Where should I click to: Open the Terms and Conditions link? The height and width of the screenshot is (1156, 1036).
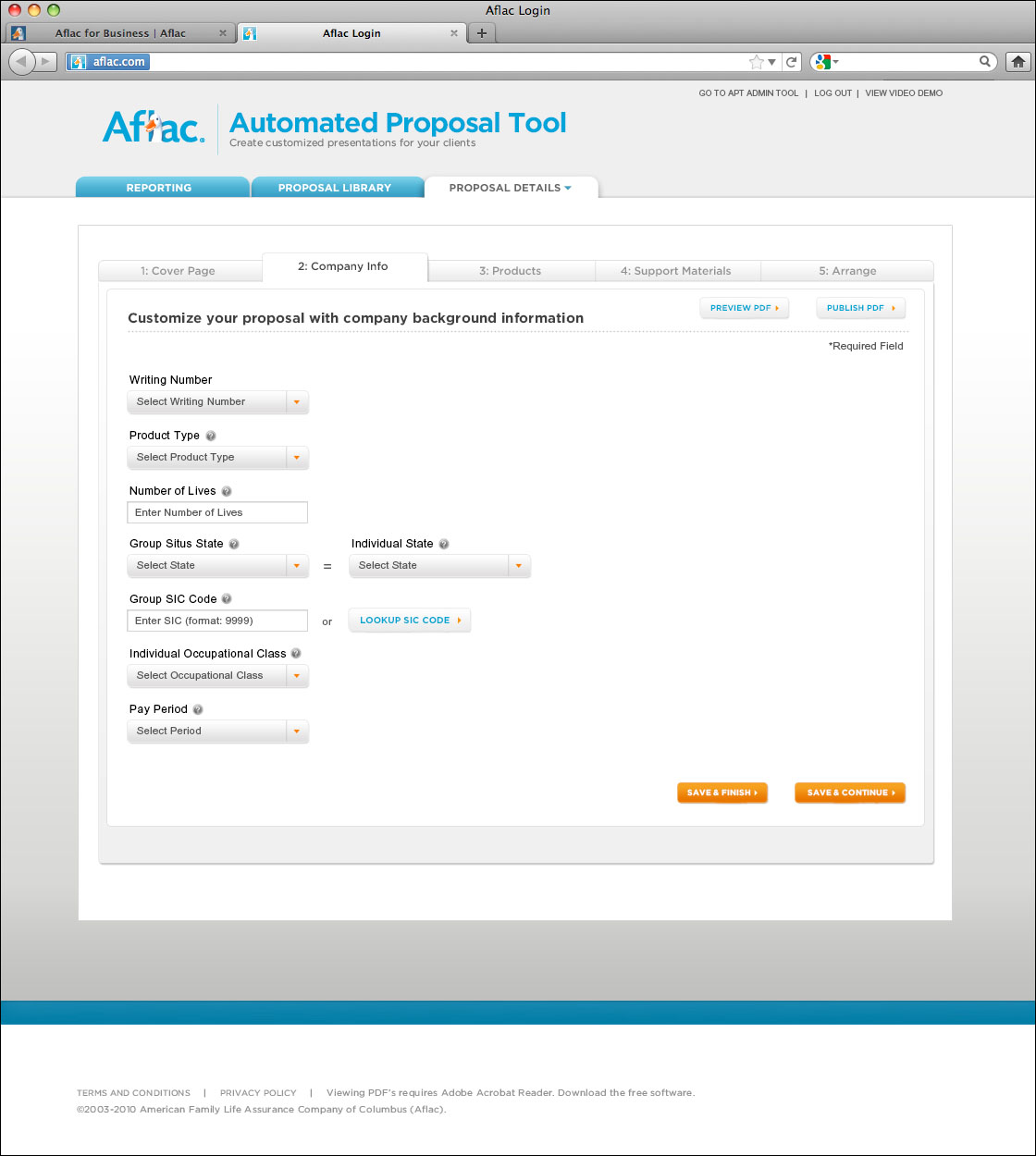[133, 1093]
